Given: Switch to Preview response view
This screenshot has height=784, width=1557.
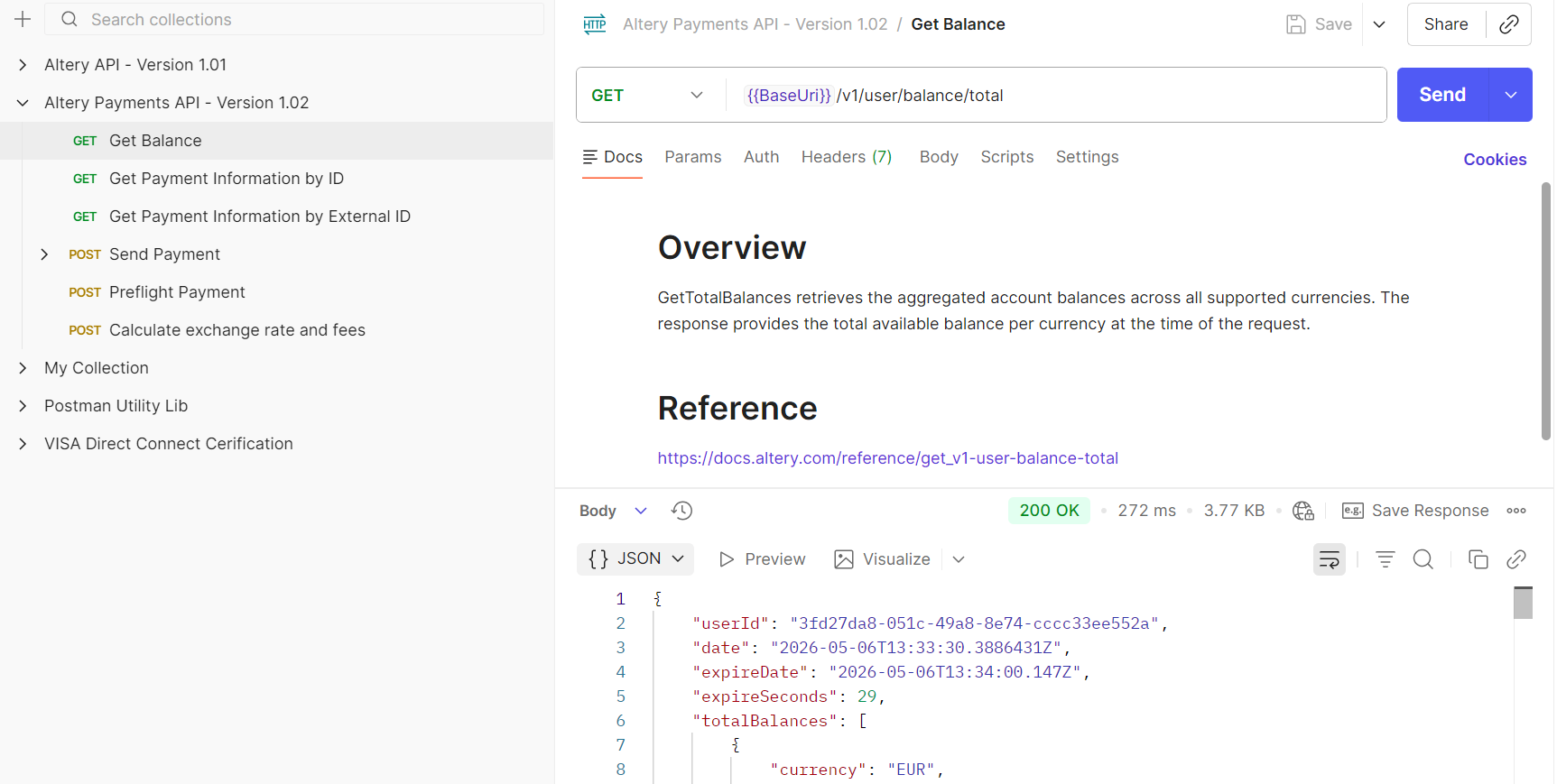Looking at the screenshot, I should click(x=762, y=559).
